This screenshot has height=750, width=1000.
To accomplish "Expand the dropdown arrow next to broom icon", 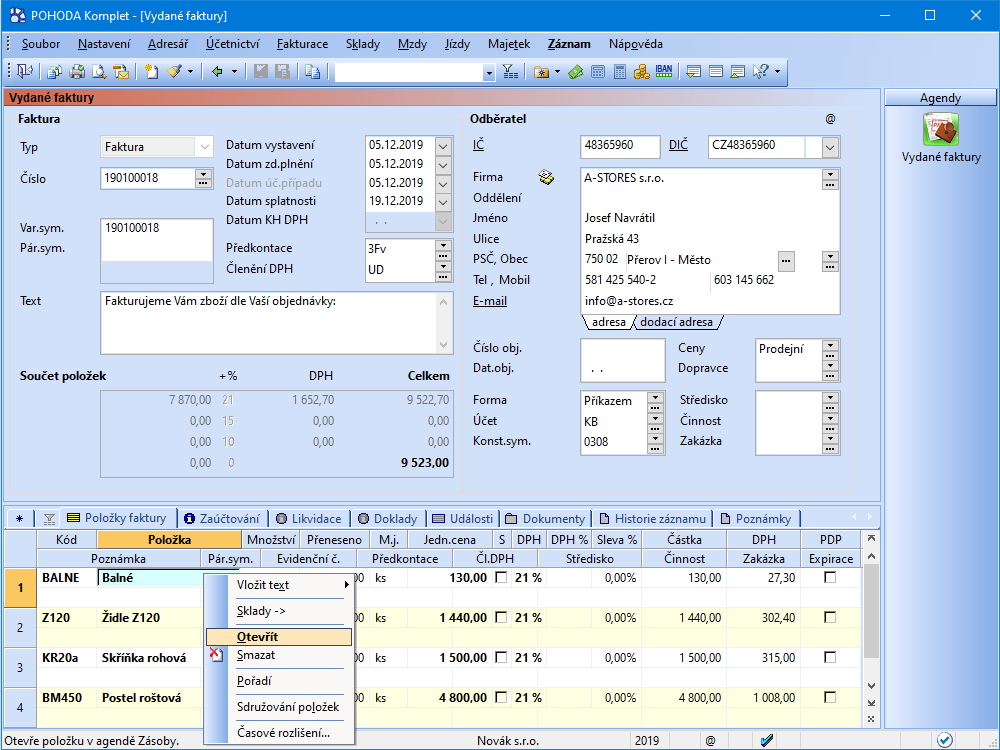I will pos(190,71).
